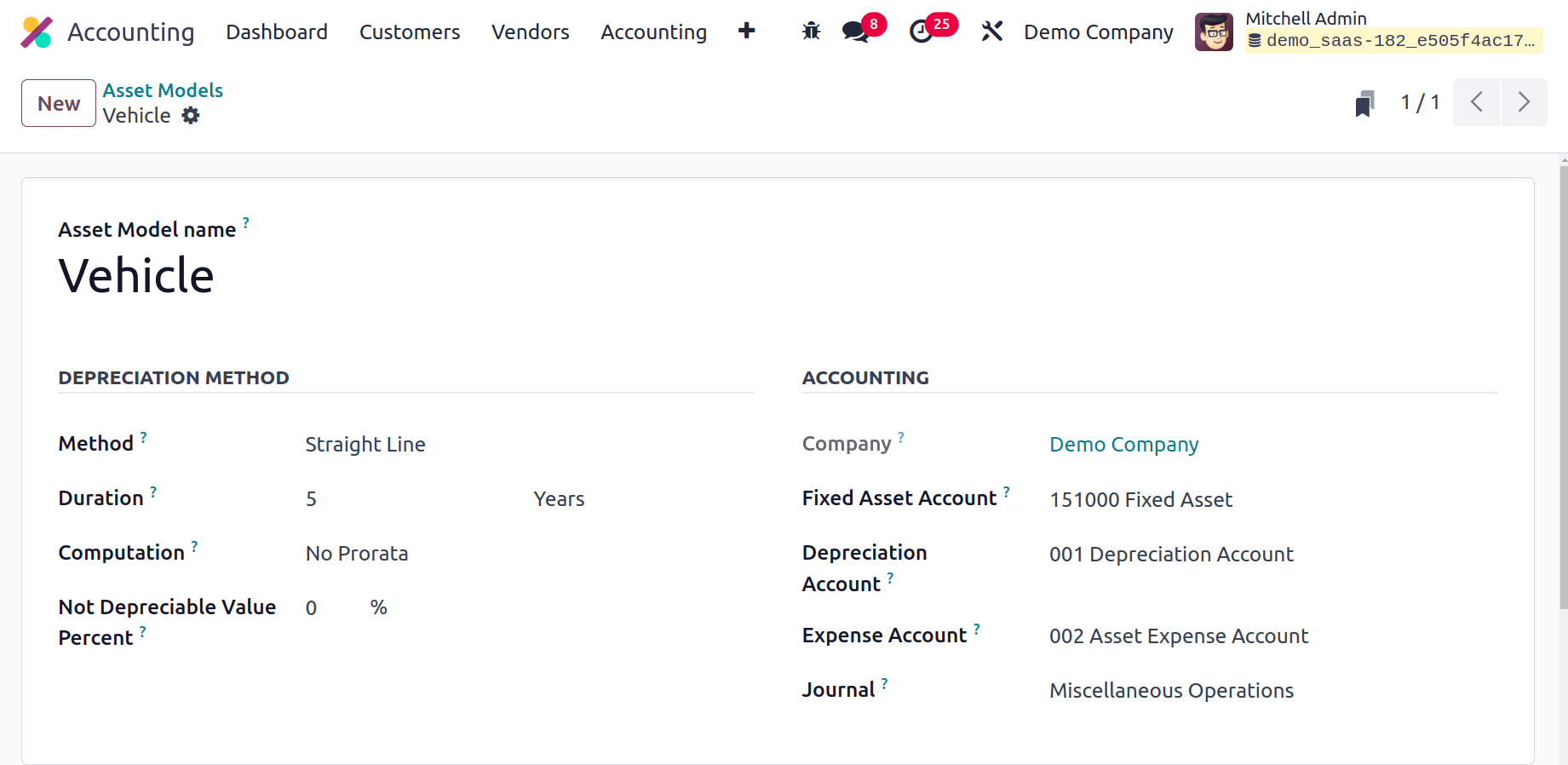Screen dimensions: 1568x765
Task: Open the Vendors menu
Action: tap(531, 32)
